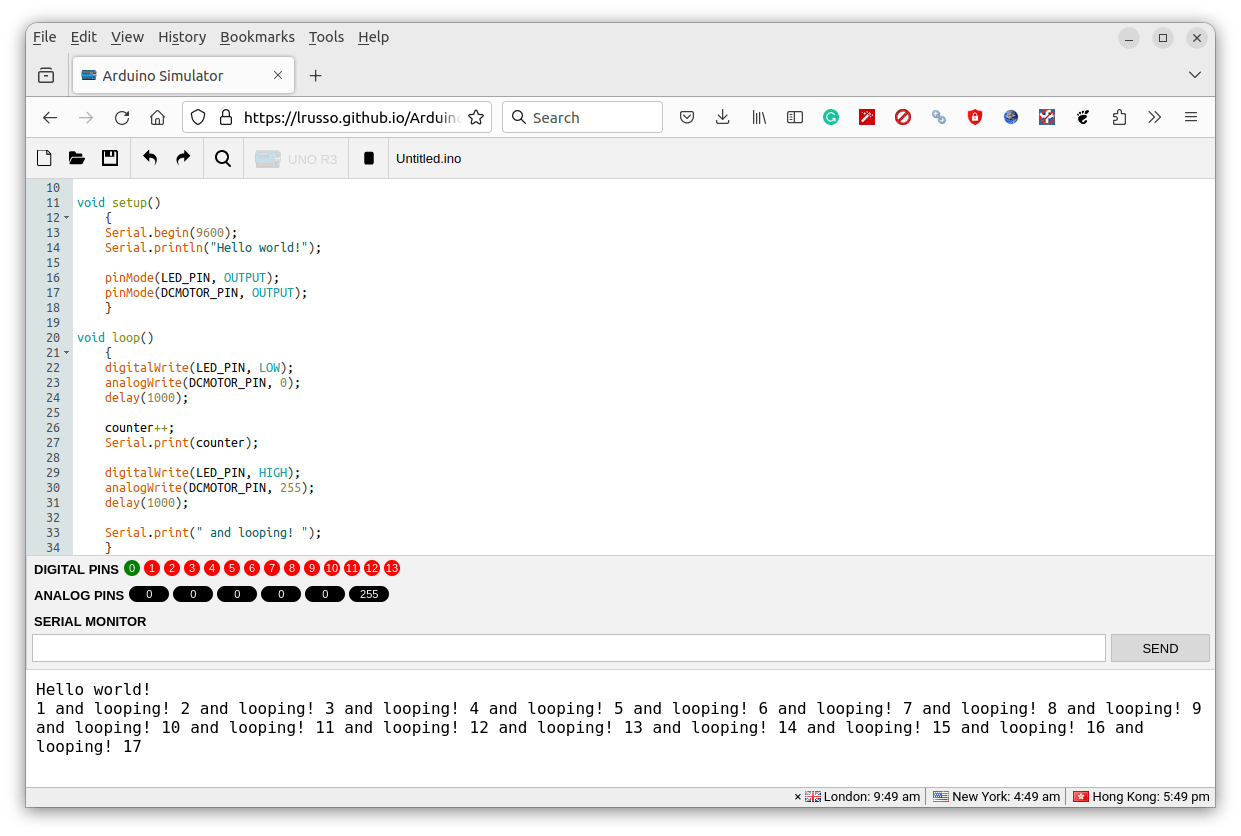This screenshot has width=1241, height=836.
Task: Redo the last code edit
Action: [x=182, y=157]
